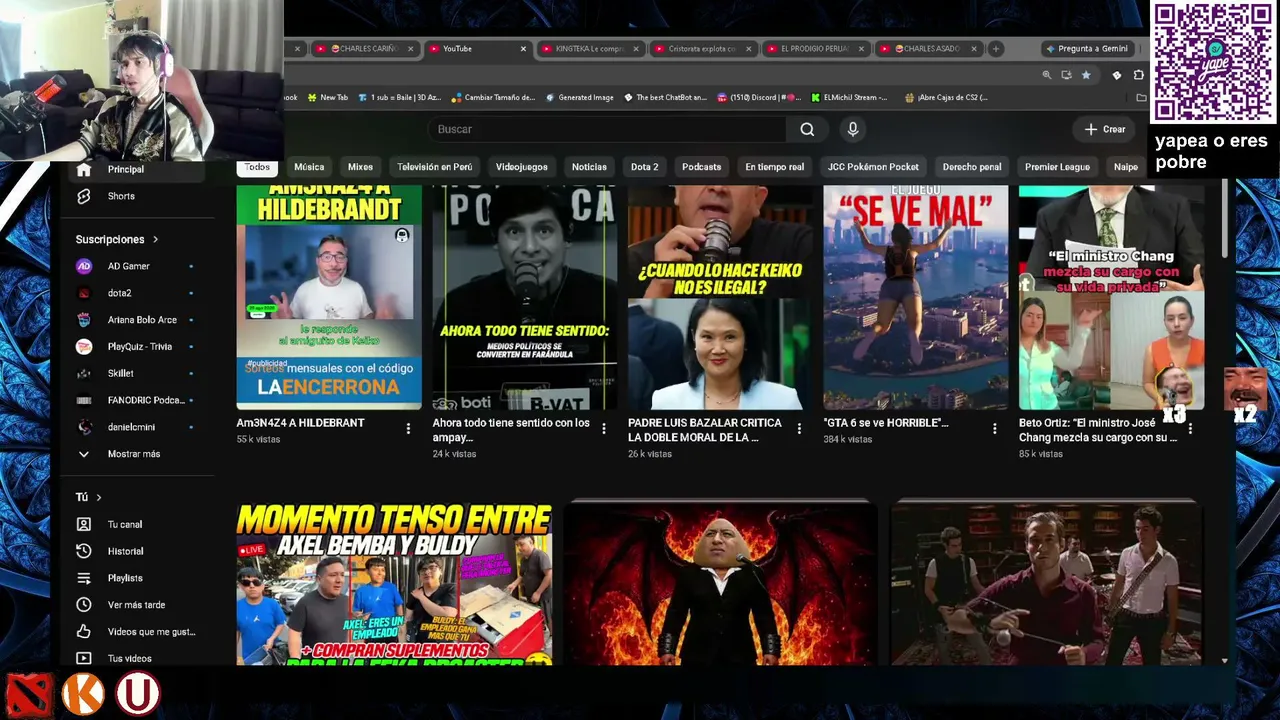Activate voice search microphone icon
The image size is (1280, 720).
852,129
